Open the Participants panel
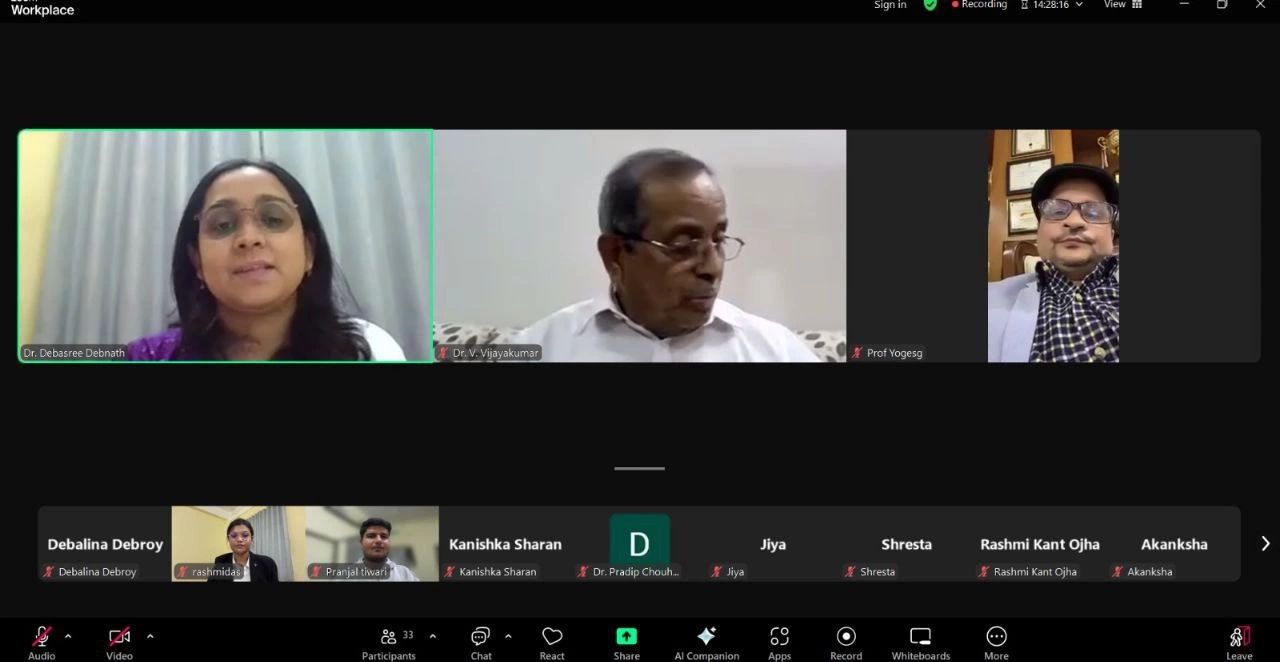The width and height of the screenshot is (1280, 662). pyautogui.click(x=389, y=642)
